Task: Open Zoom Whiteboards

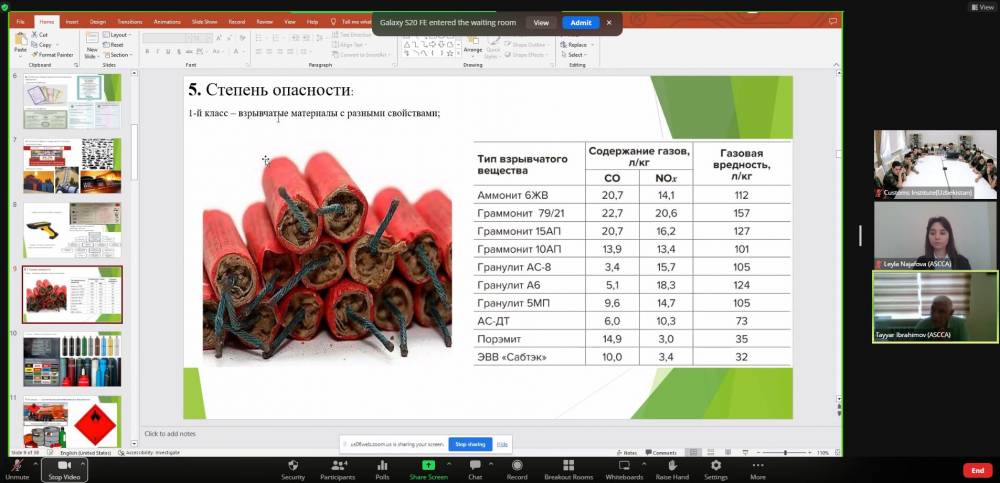Action: [624, 470]
